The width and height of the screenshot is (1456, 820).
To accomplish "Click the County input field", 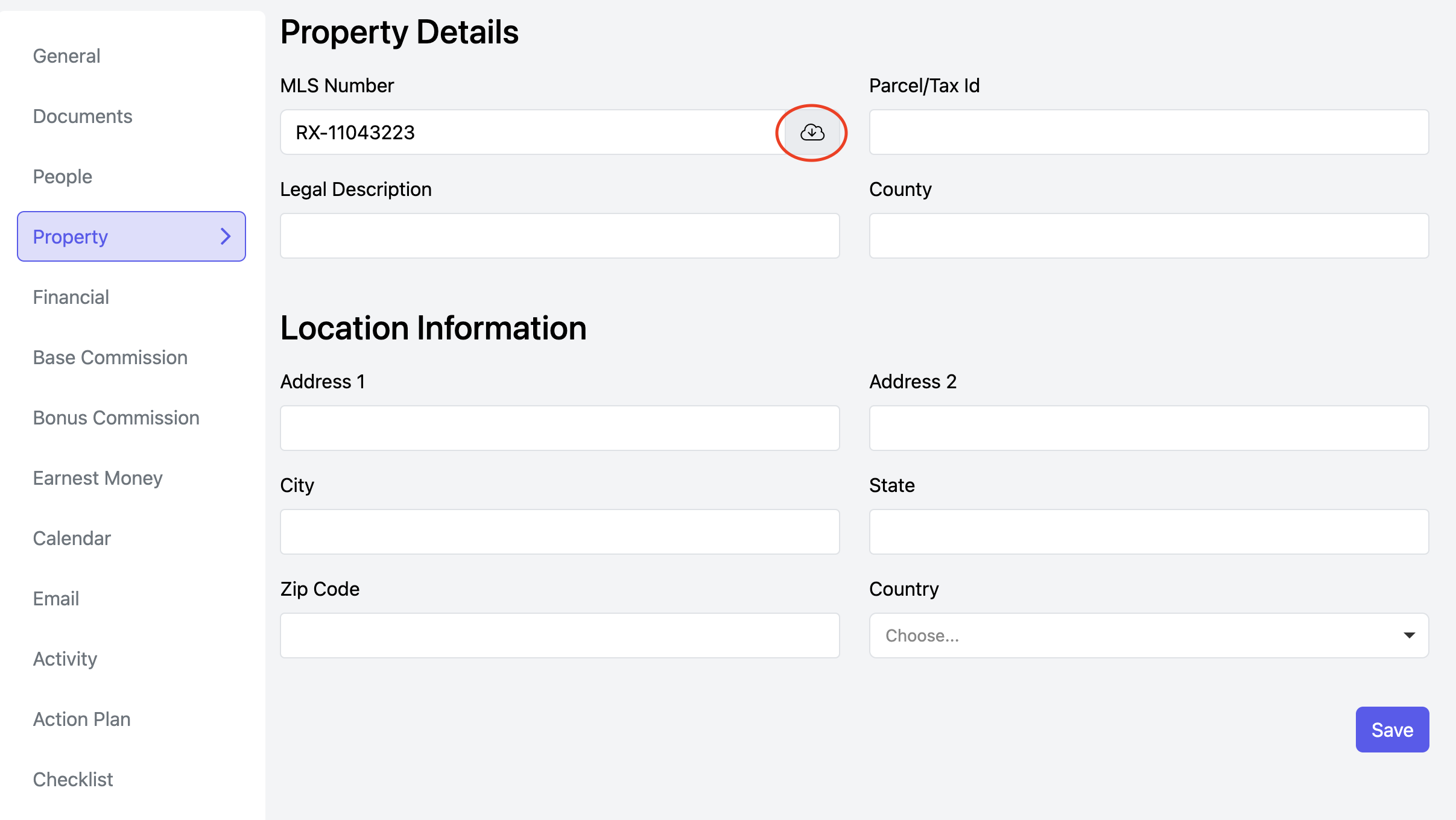I will (x=1148, y=236).
